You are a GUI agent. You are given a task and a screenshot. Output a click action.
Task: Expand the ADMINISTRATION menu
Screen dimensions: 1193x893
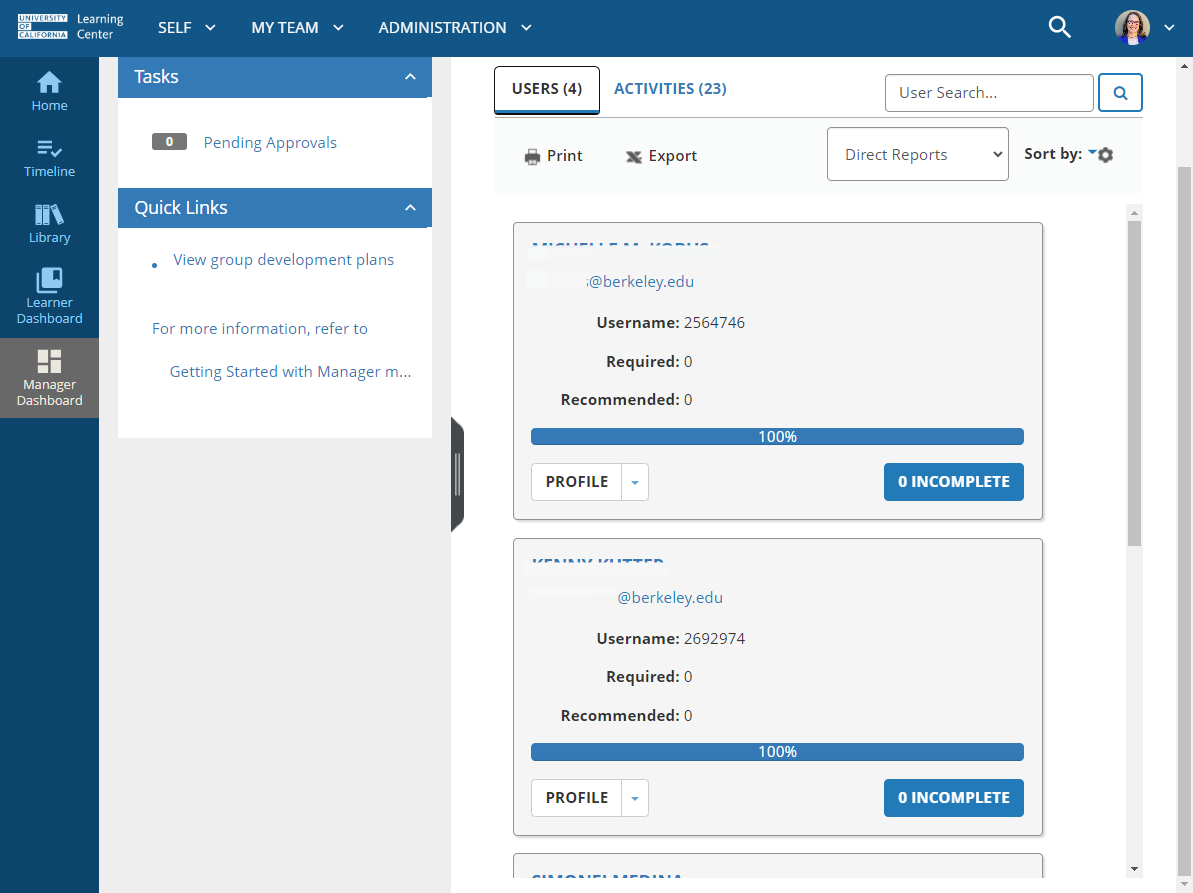455,27
